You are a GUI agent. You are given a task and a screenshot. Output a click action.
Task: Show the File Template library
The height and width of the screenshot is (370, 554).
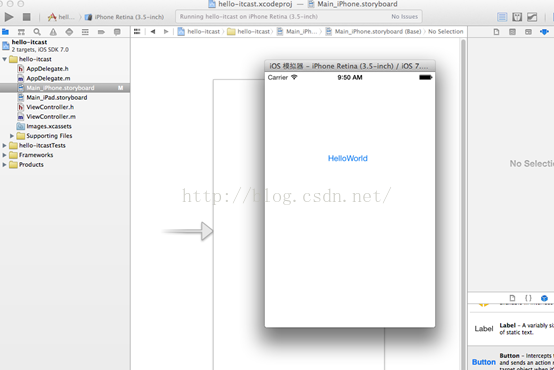click(x=512, y=298)
